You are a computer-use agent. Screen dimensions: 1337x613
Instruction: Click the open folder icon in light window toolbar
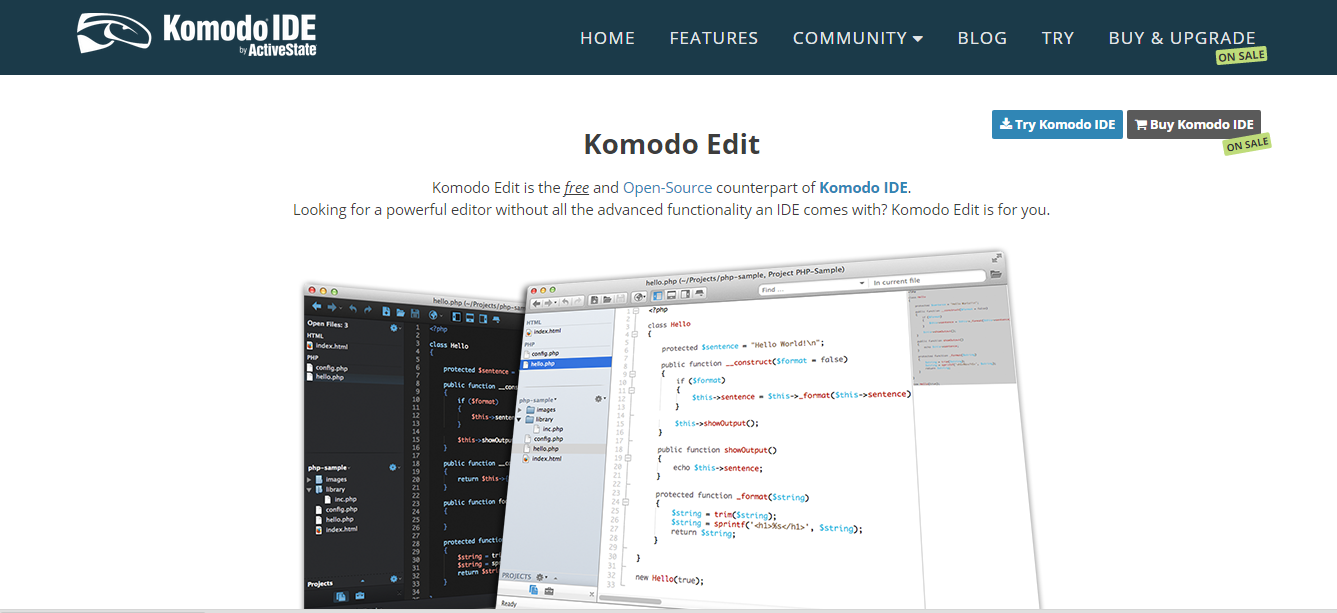pos(607,299)
